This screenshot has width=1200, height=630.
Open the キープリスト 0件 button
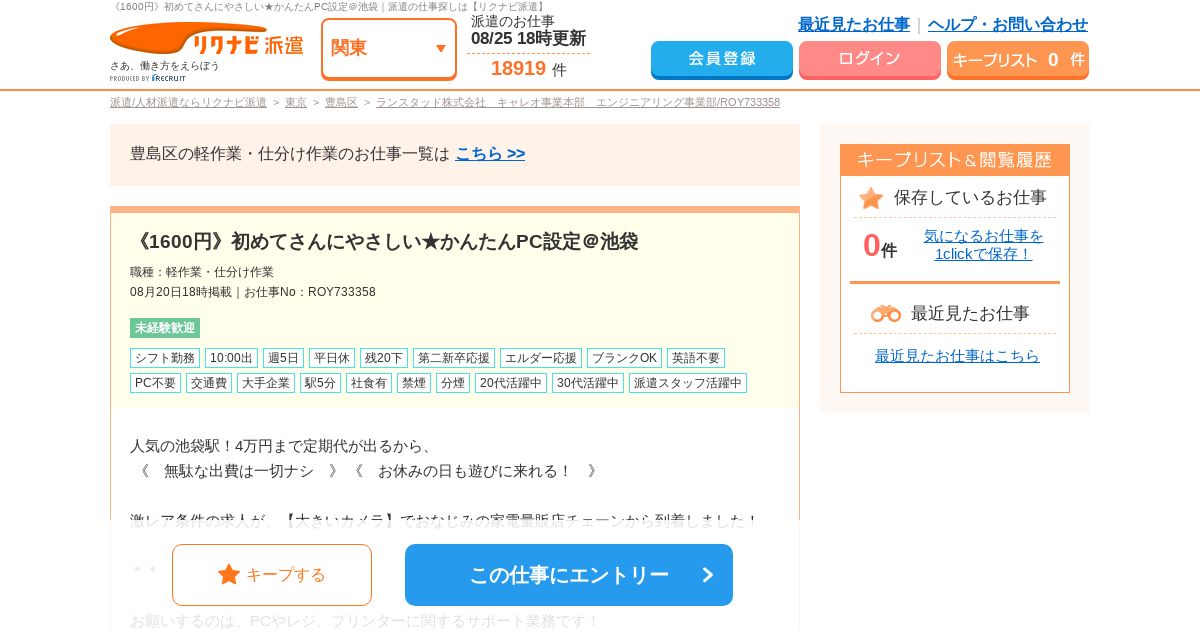[1018, 60]
